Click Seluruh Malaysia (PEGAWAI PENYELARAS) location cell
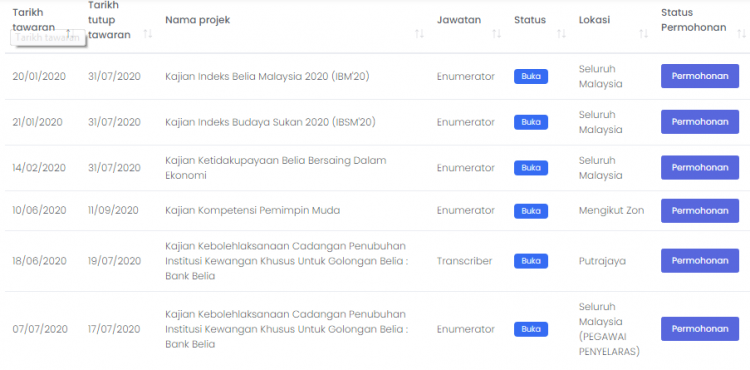Screen dimensions: 750x370 point(609,329)
